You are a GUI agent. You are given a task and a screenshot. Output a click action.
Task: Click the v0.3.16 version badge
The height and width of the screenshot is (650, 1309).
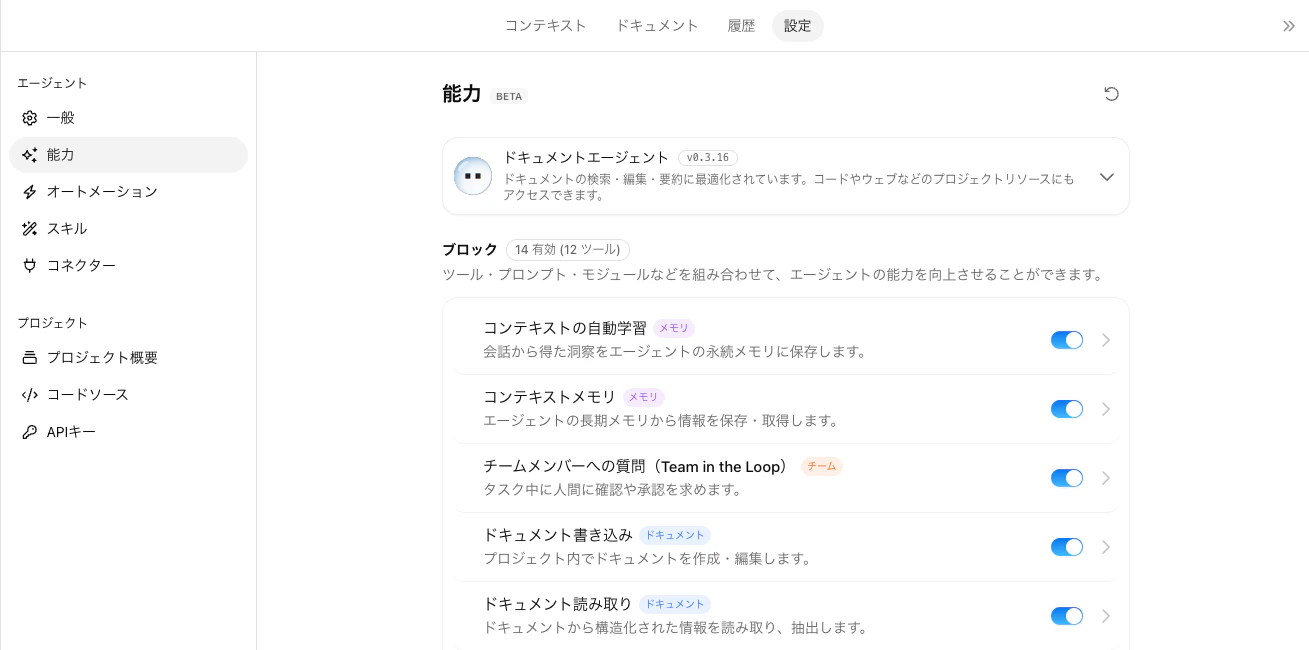click(x=708, y=158)
